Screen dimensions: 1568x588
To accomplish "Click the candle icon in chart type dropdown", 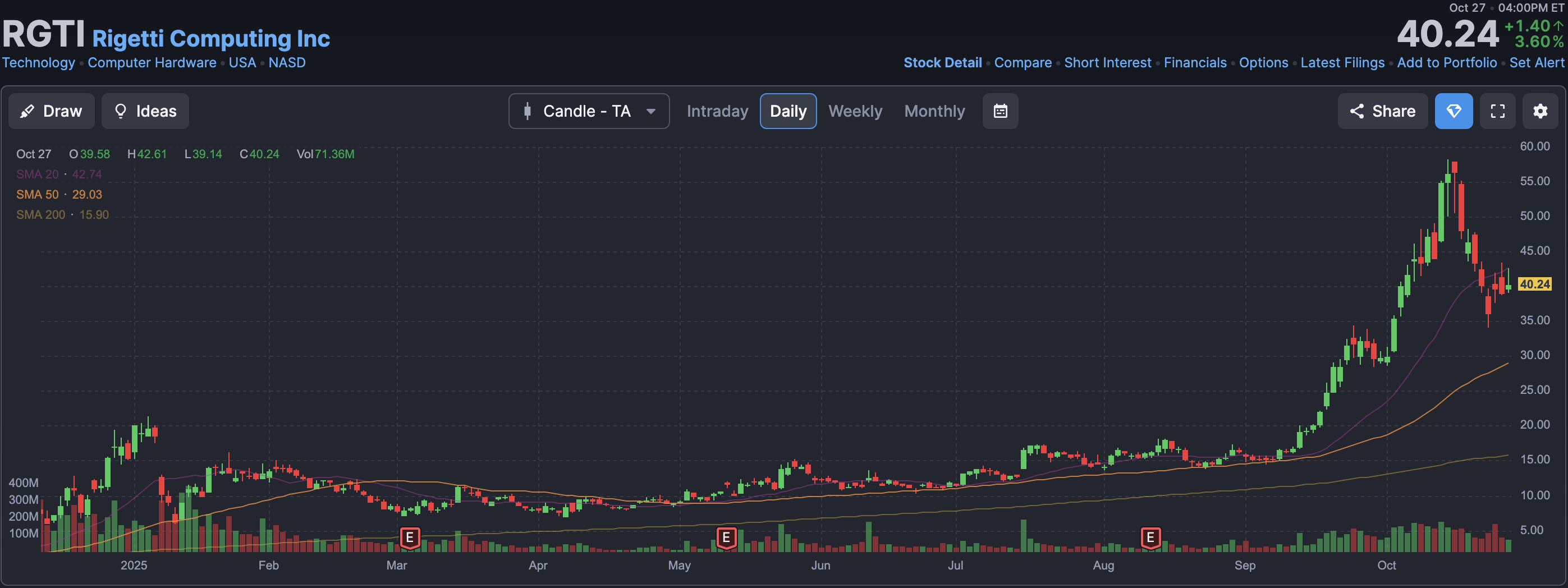I will click(527, 111).
